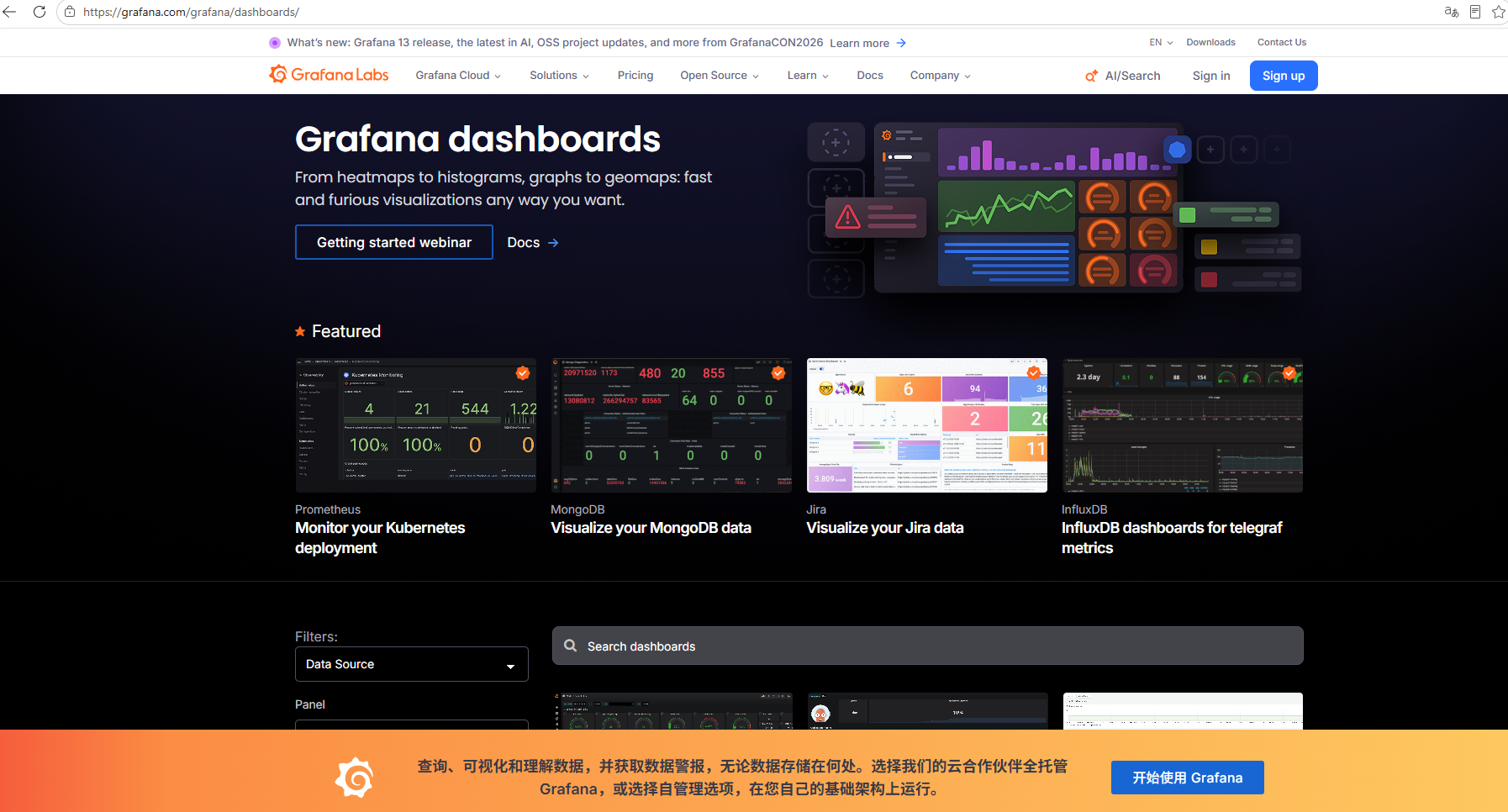The height and width of the screenshot is (812, 1508).
Task: Click the Filters: label
Action: (316, 636)
